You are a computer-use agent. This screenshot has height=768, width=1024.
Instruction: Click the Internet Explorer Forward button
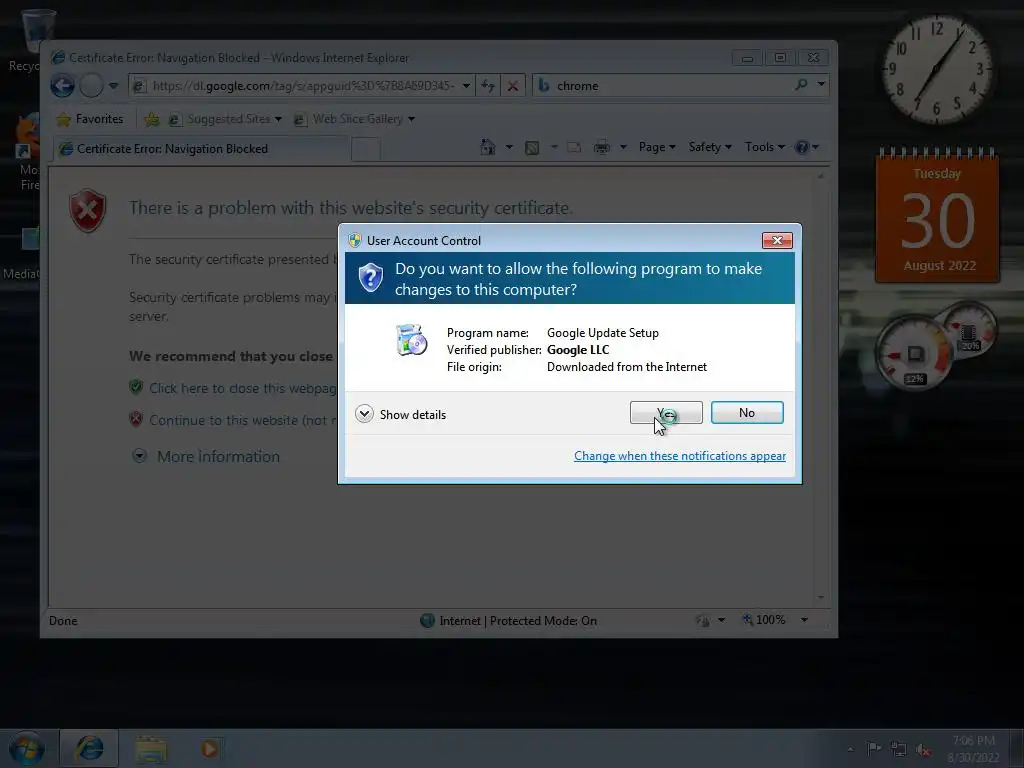[91, 86]
